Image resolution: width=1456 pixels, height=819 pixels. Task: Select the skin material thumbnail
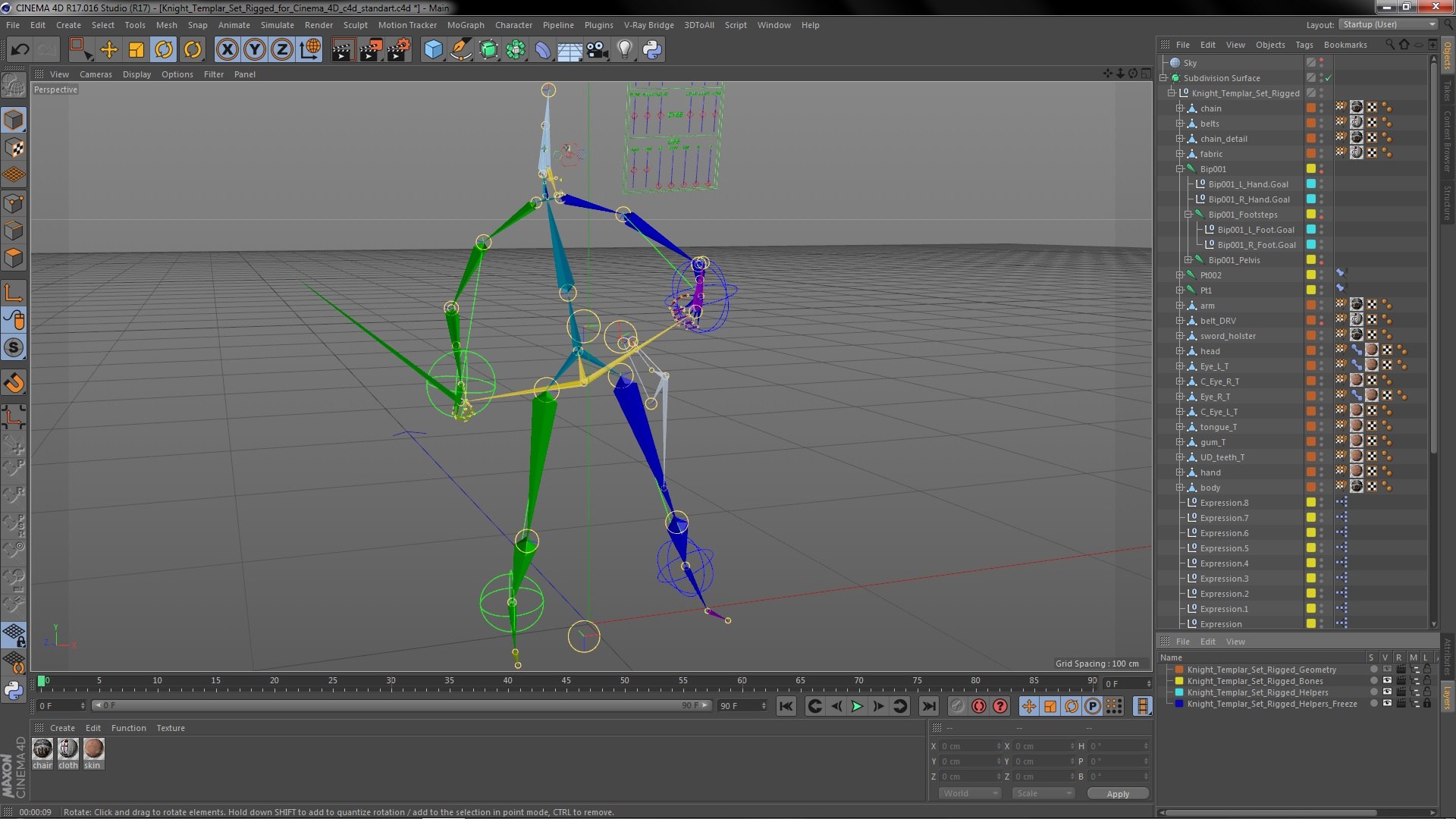93,749
